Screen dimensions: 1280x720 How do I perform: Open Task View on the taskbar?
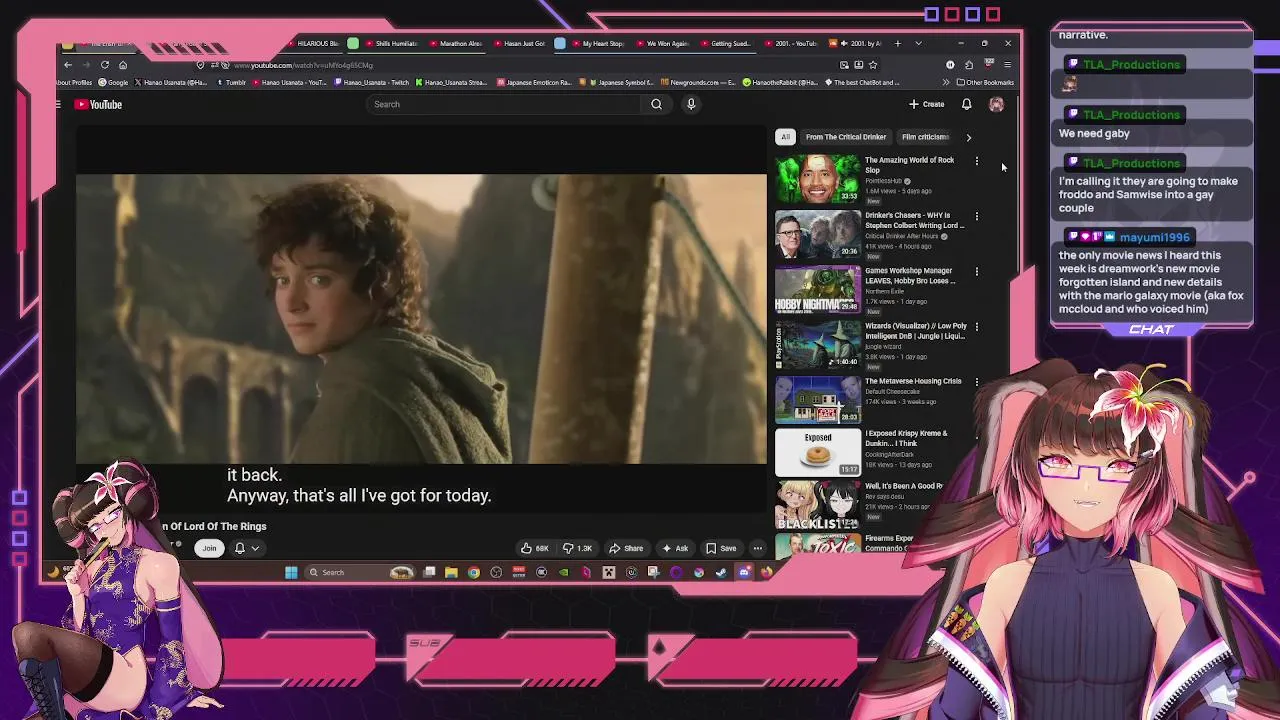[x=428, y=572]
